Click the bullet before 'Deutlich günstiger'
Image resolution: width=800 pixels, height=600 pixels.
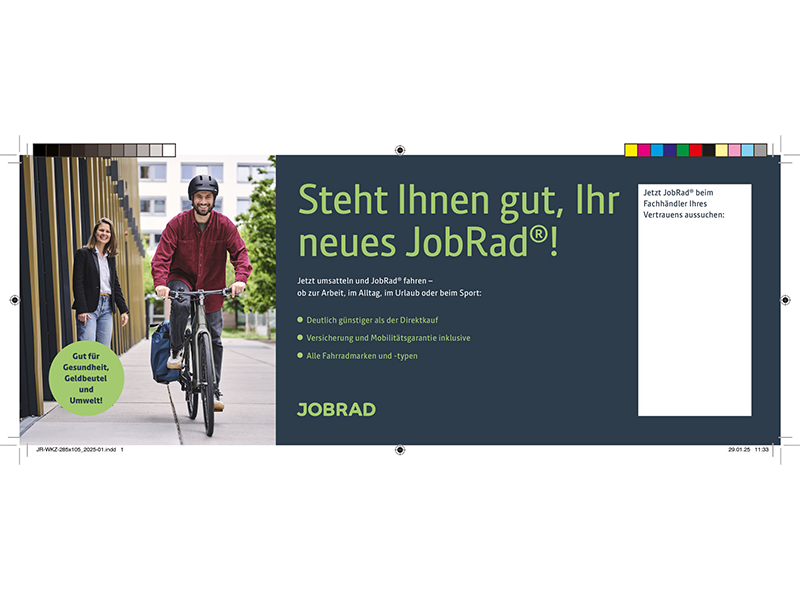[x=300, y=320]
